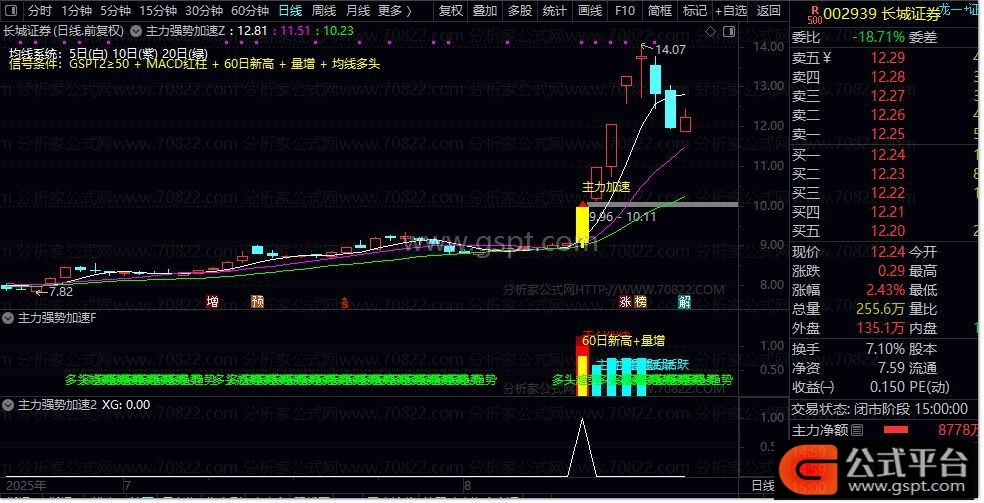Image resolution: width=984 pixels, height=503 pixels.
Task: Click the 涨 event marker
Action: 625,302
